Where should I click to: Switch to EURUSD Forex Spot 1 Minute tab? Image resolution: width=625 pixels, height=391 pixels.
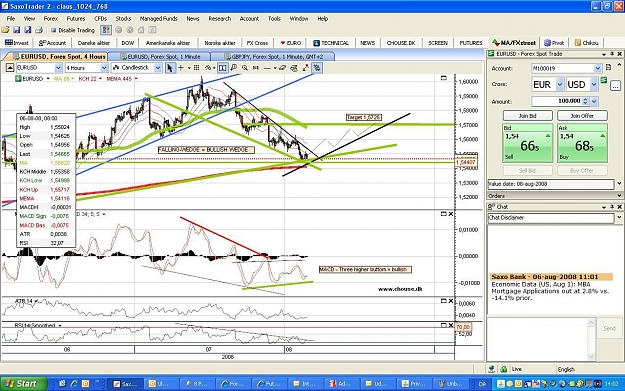coord(160,57)
